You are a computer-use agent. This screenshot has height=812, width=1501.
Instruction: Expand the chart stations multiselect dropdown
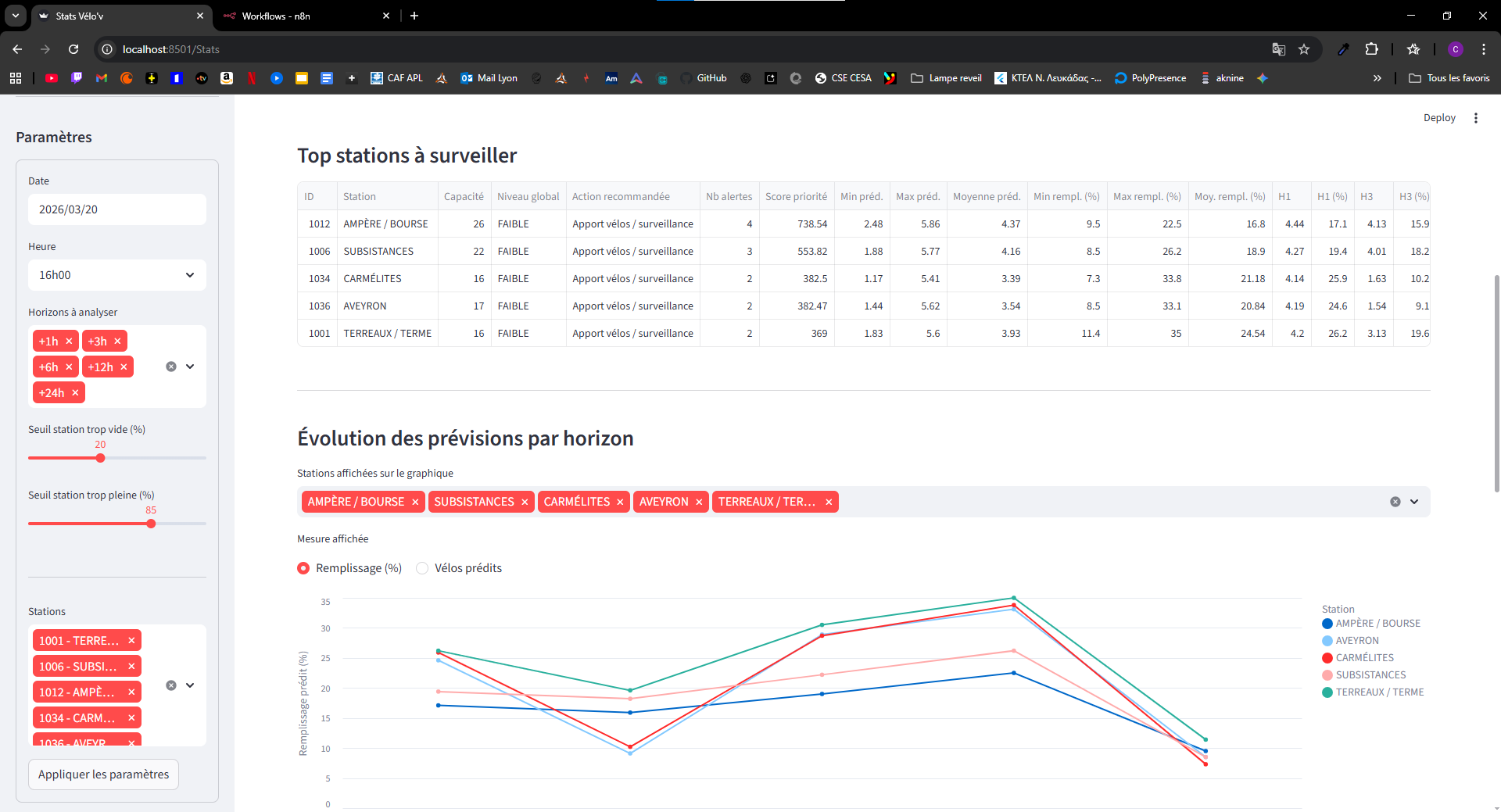pyautogui.click(x=1414, y=502)
